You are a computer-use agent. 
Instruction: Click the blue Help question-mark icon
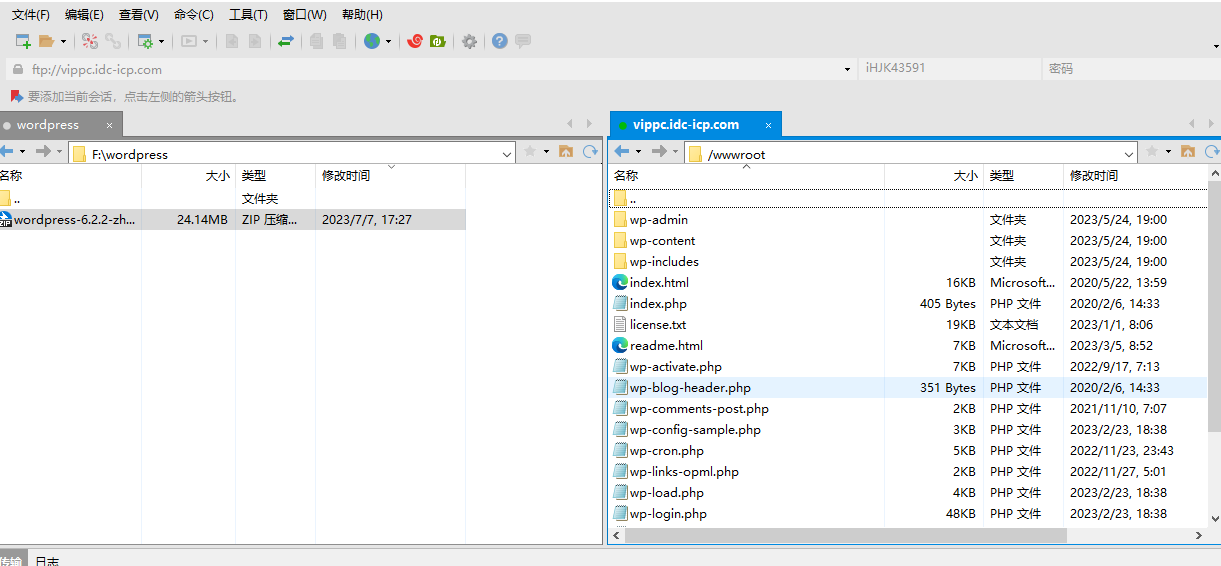499,41
